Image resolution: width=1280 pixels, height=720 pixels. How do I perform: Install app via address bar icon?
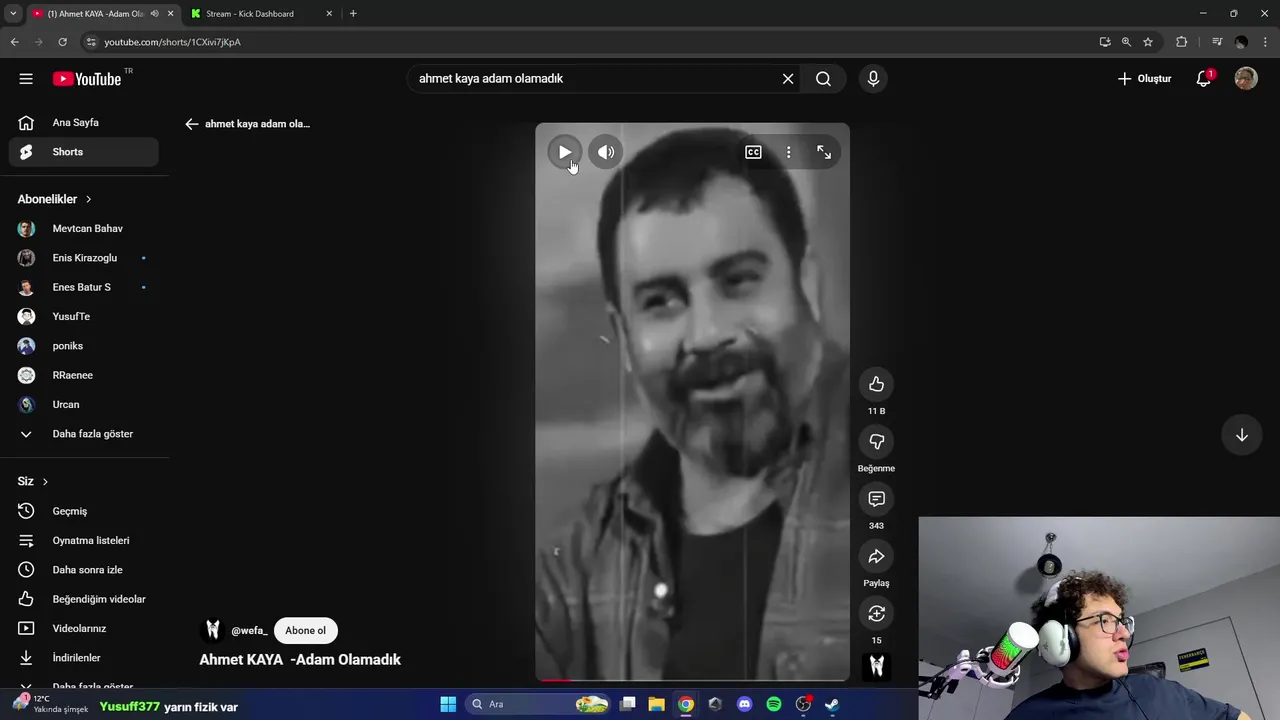[1104, 42]
